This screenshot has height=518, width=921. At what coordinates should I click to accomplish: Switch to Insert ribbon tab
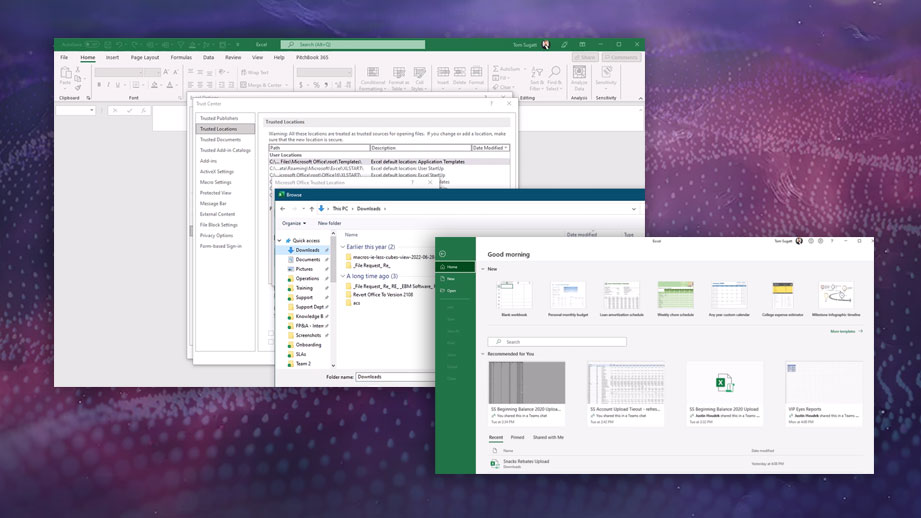112,58
